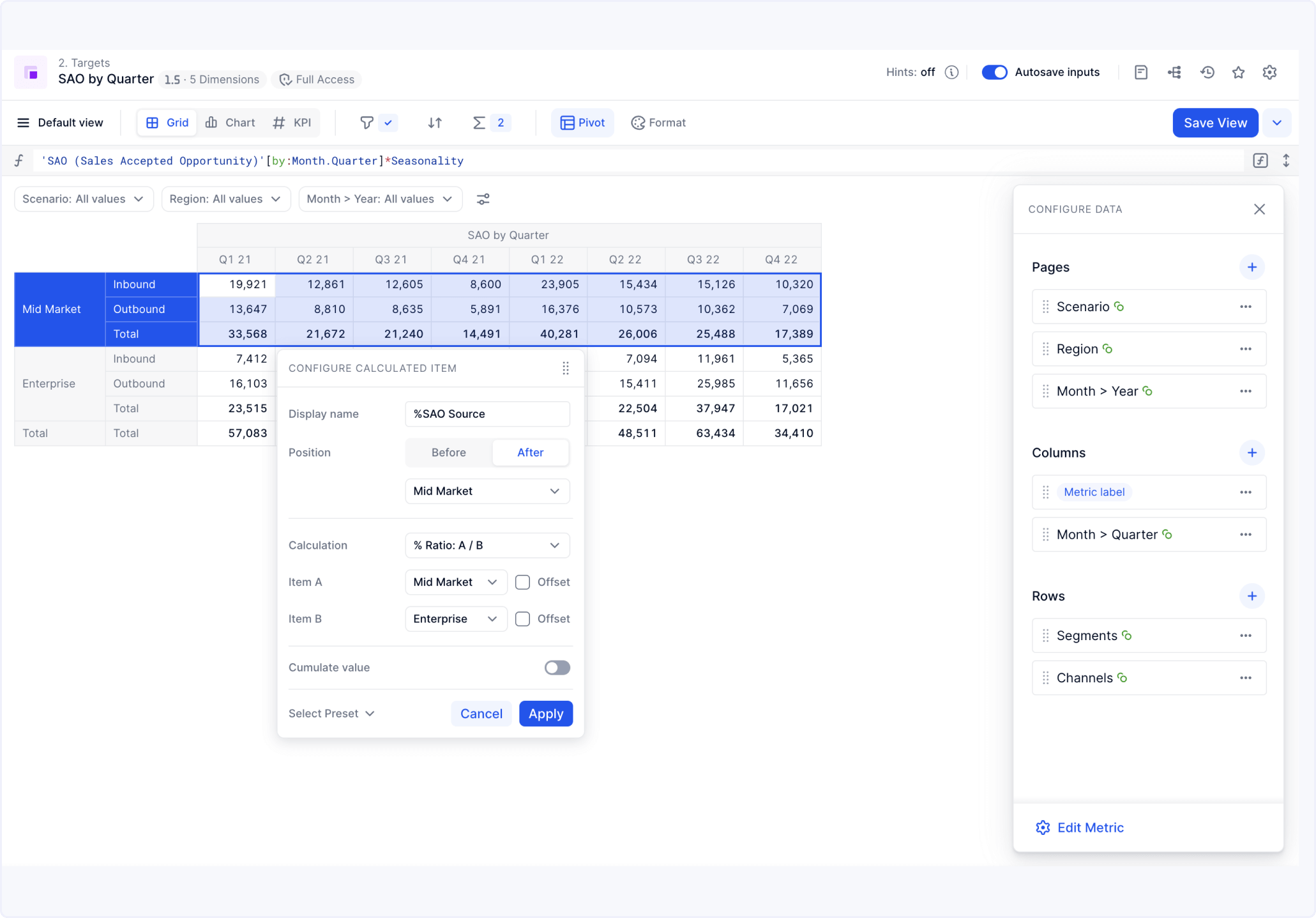The width and height of the screenshot is (1316, 918).
Task: Select the Pivot view icon
Action: 582,123
